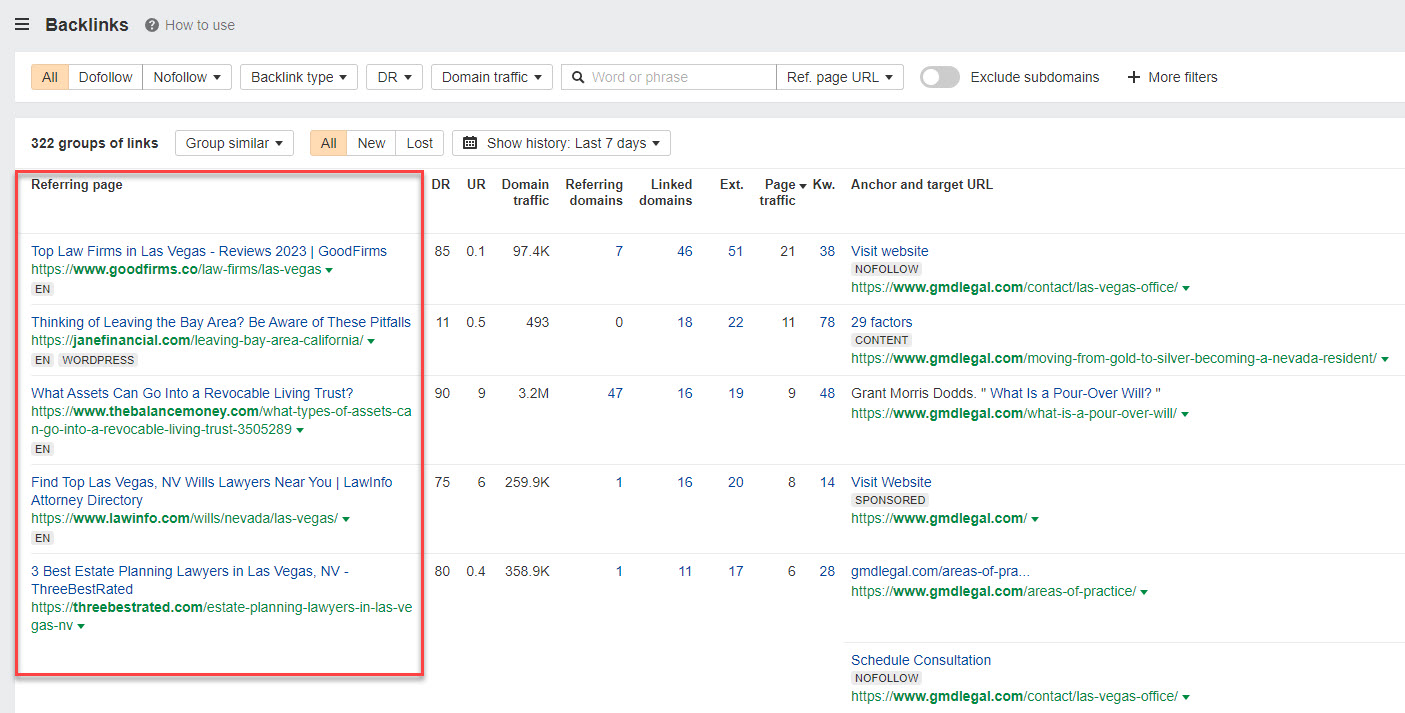Click the SPONSORED label
Viewport: 1405px width, 713px height.
click(890, 500)
